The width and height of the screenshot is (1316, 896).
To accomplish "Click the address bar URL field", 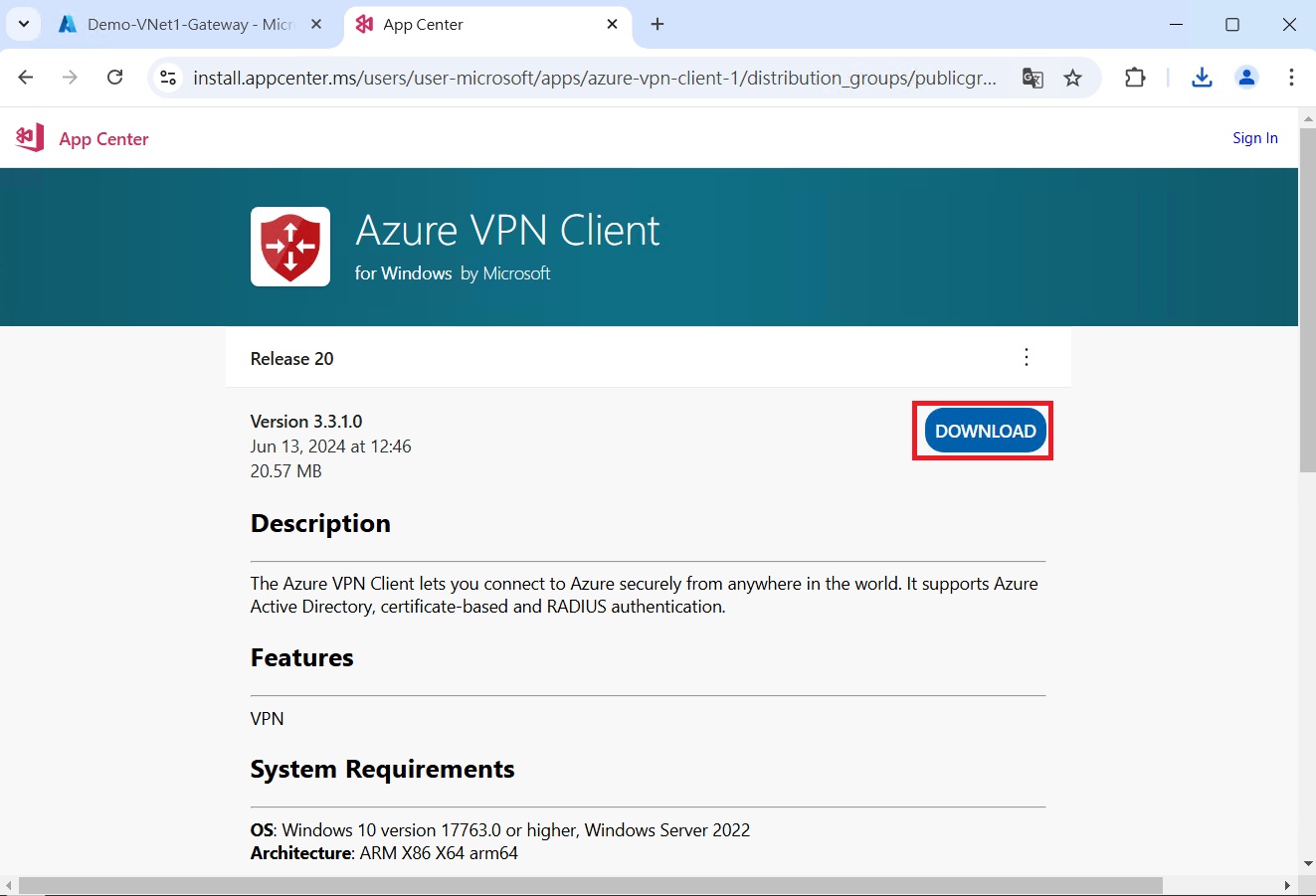I will point(594,78).
